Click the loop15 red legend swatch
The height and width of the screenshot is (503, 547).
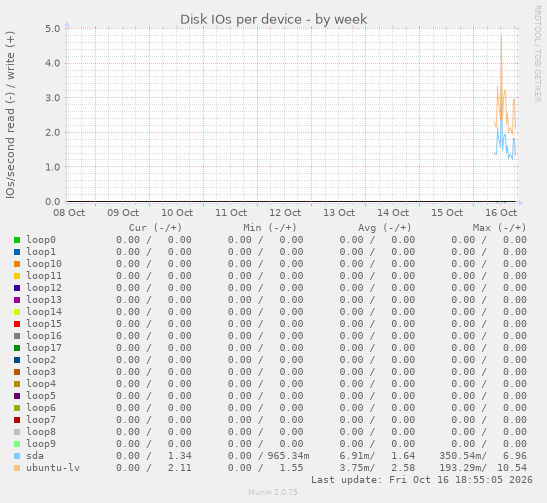[x=17, y=324]
